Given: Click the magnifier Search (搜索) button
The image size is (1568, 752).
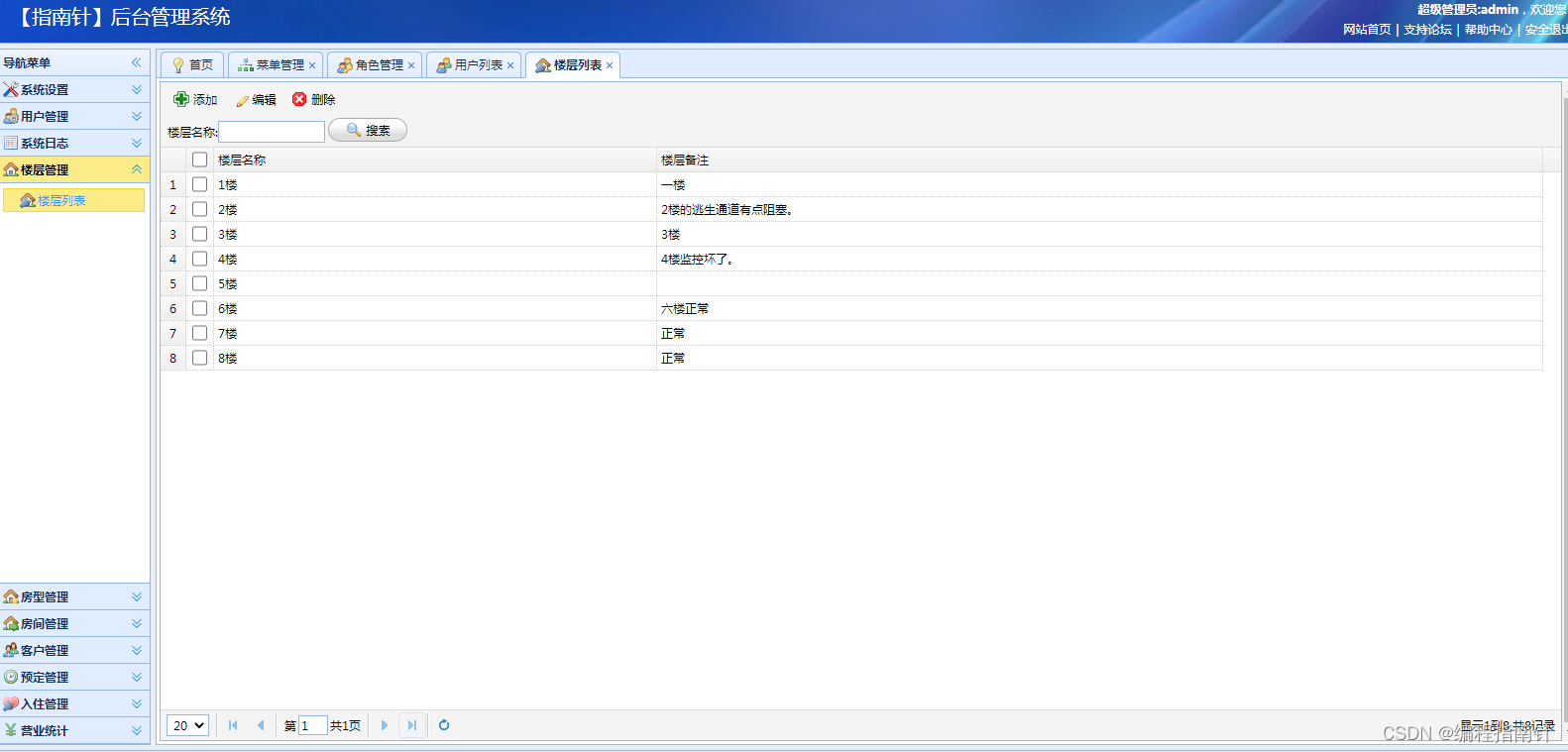Looking at the screenshot, I should point(368,130).
